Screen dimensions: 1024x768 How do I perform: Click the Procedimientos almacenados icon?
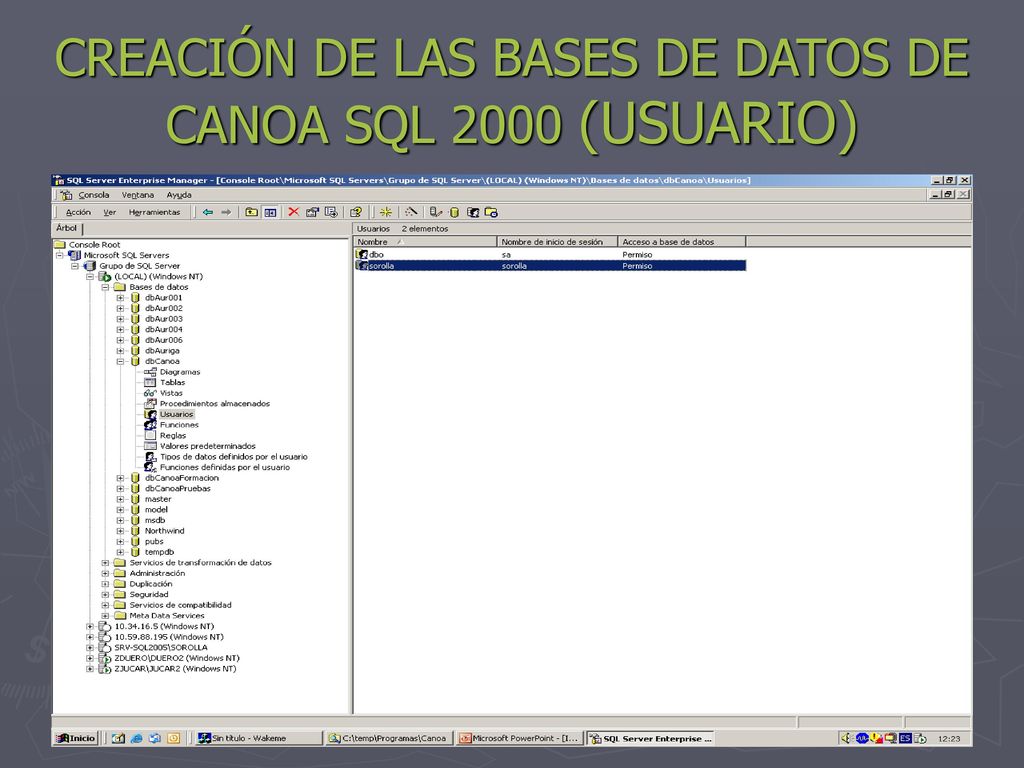(x=150, y=404)
